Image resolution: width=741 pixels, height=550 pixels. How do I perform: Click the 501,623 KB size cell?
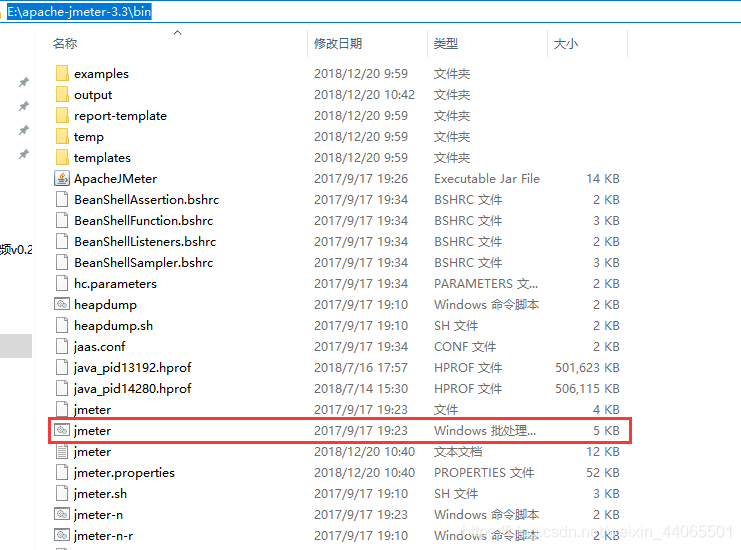[587, 368]
